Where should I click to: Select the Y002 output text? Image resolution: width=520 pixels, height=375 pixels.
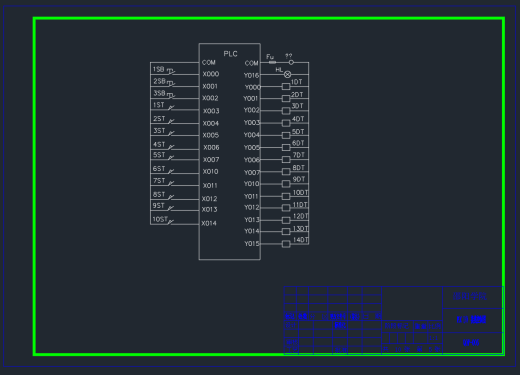(251, 110)
